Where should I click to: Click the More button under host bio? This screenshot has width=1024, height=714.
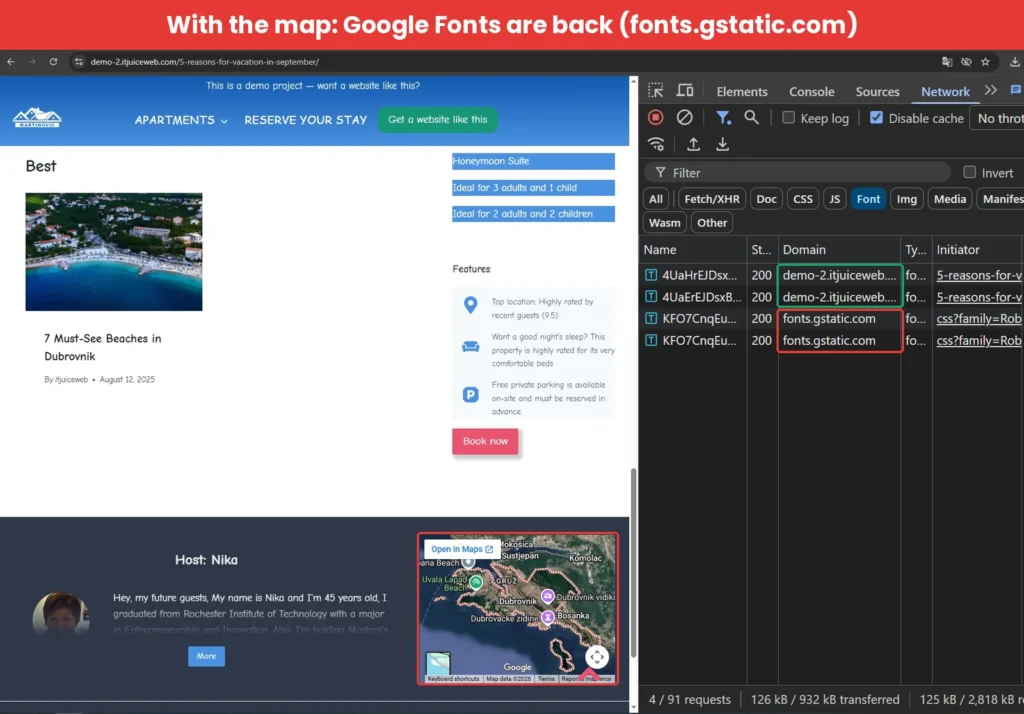tap(206, 656)
